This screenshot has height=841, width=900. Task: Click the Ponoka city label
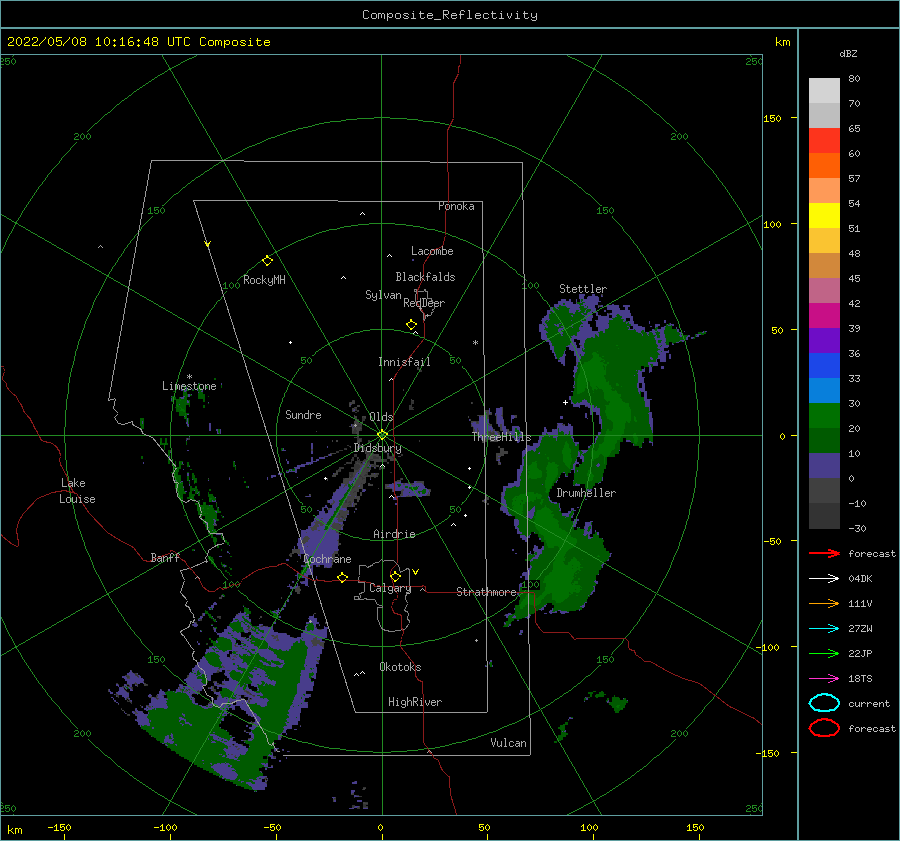456,206
